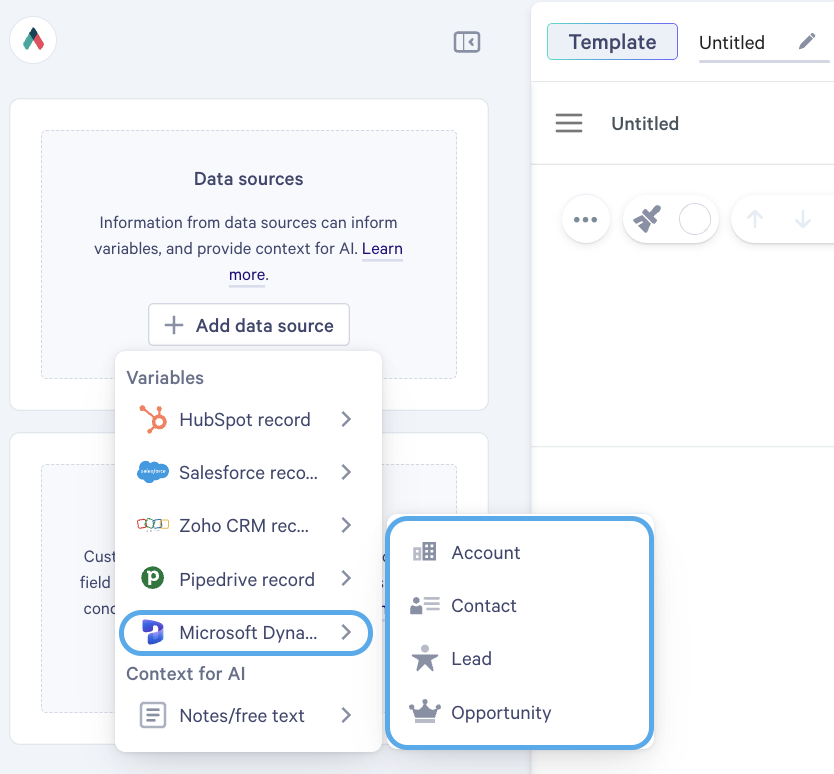Open the three-dots more options button
Screen dimensions: 834x774
(586, 219)
